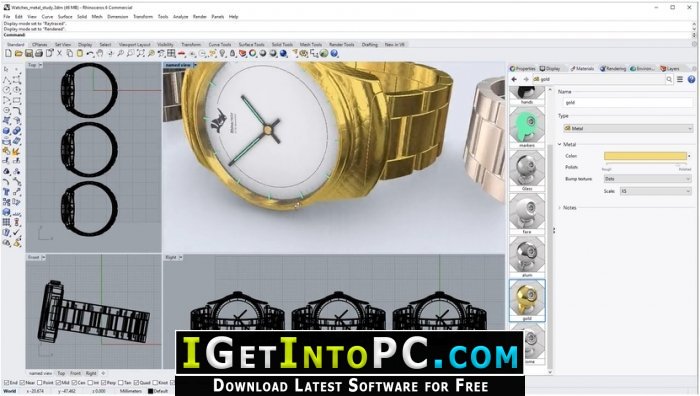700x396 pixels.
Task: Click the New file icon
Action: click(x=8, y=54)
